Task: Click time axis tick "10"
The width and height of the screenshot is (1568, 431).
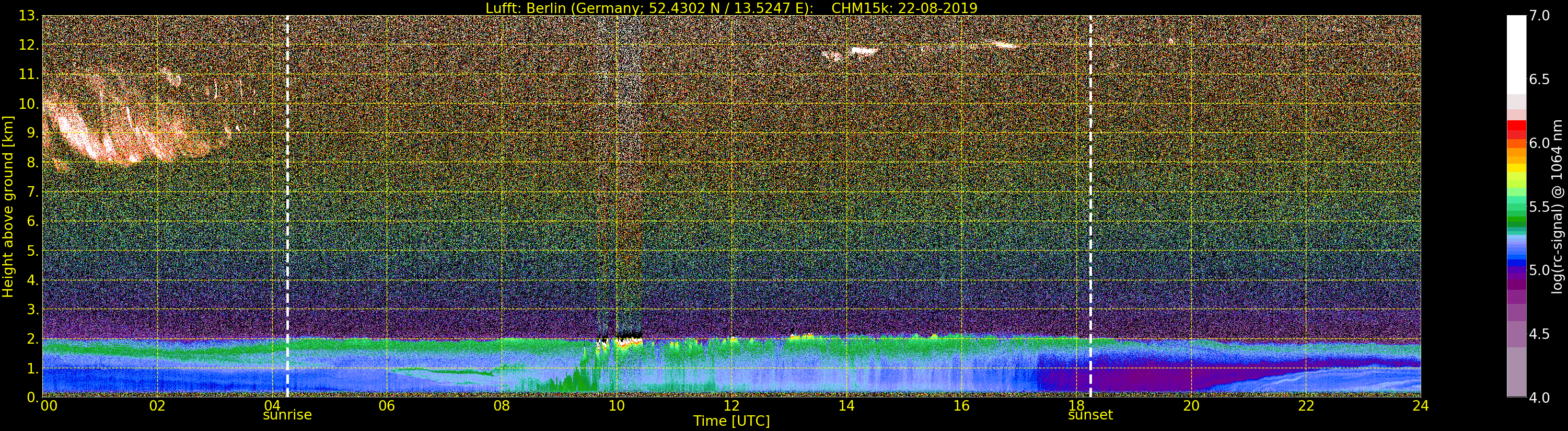Action: coord(617,406)
